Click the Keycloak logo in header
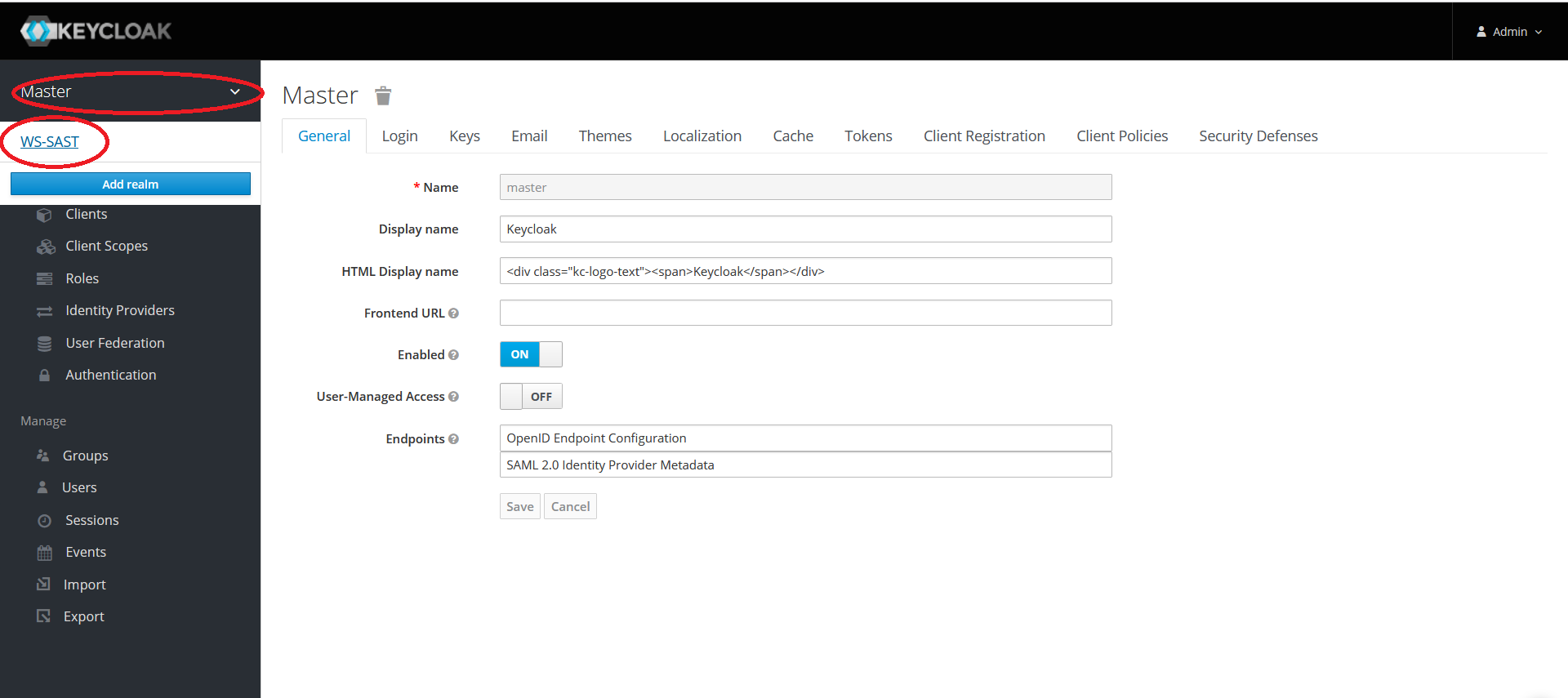This screenshot has height=698, width=1568. pyautogui.click(x=96, y=31)
